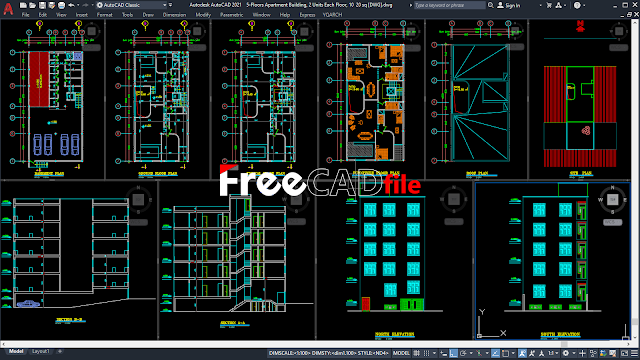Expand polar tracking angle dropdown

(x=471, y=353)
